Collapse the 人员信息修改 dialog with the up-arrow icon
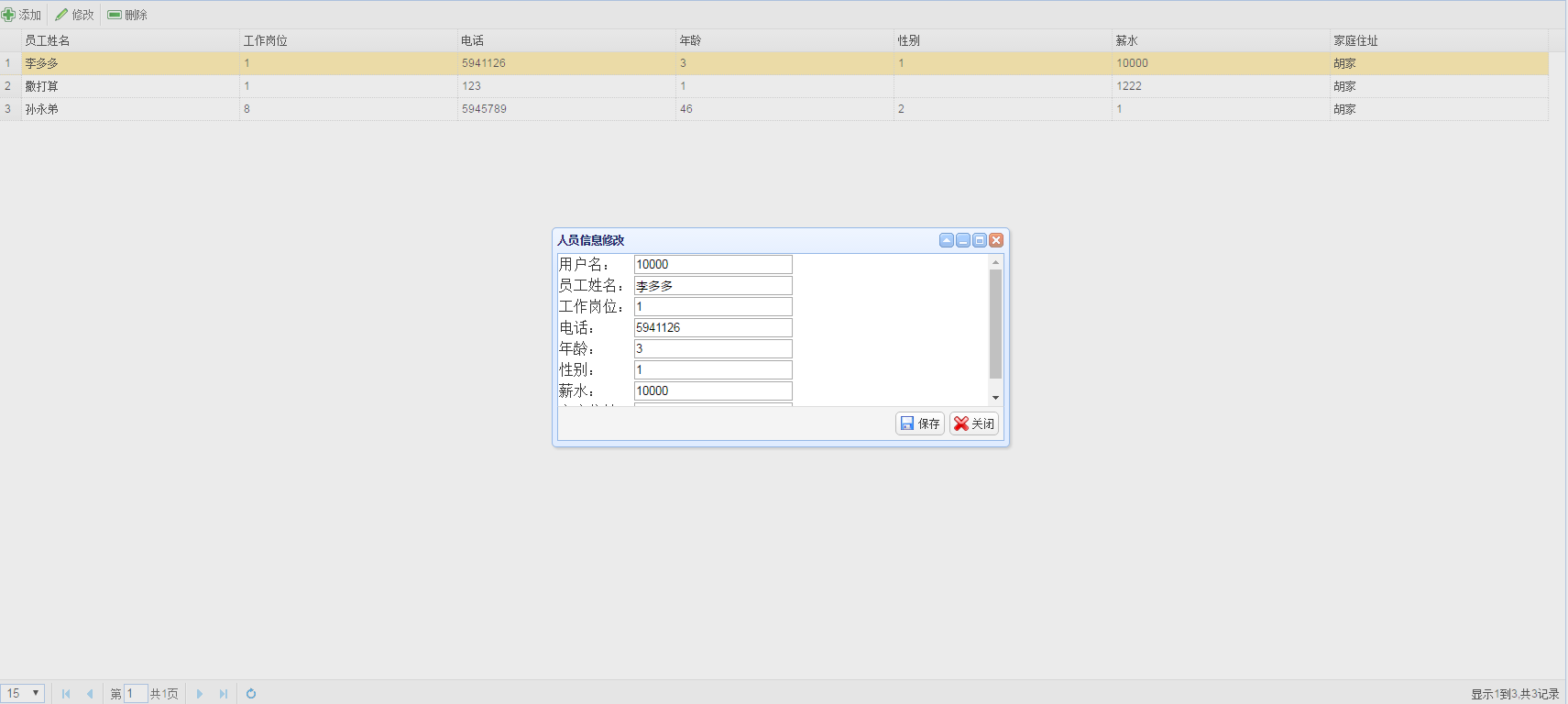This screenshot has width=1568, height=704. 947,240
